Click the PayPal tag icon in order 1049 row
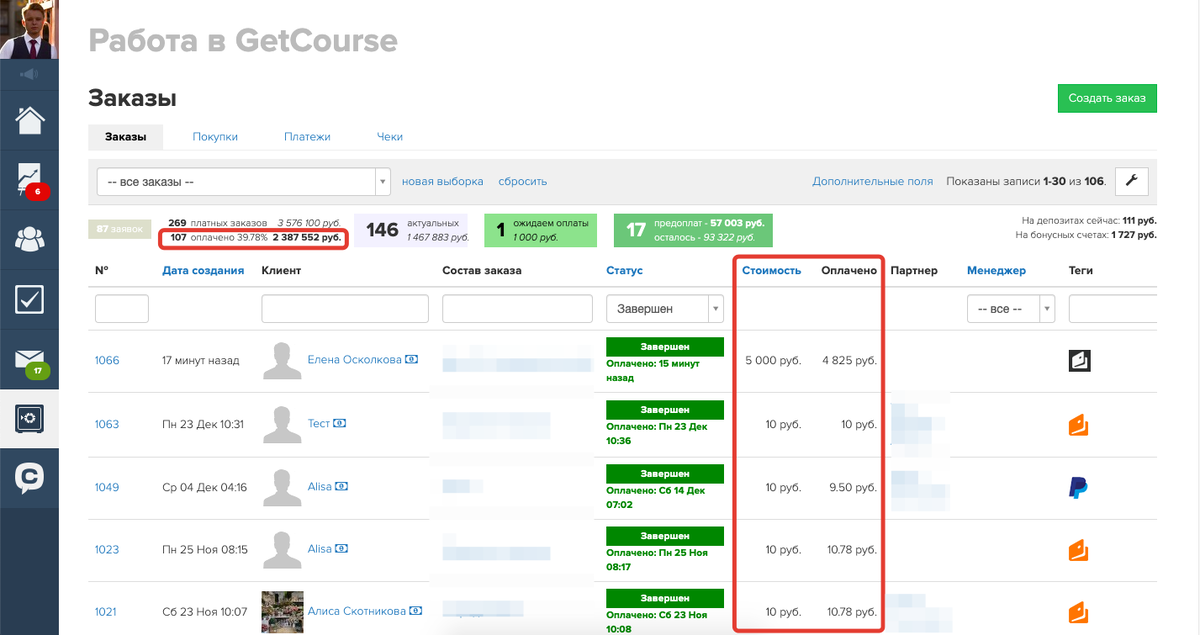Screen dimensions: 1200x635 point(1079,488)
